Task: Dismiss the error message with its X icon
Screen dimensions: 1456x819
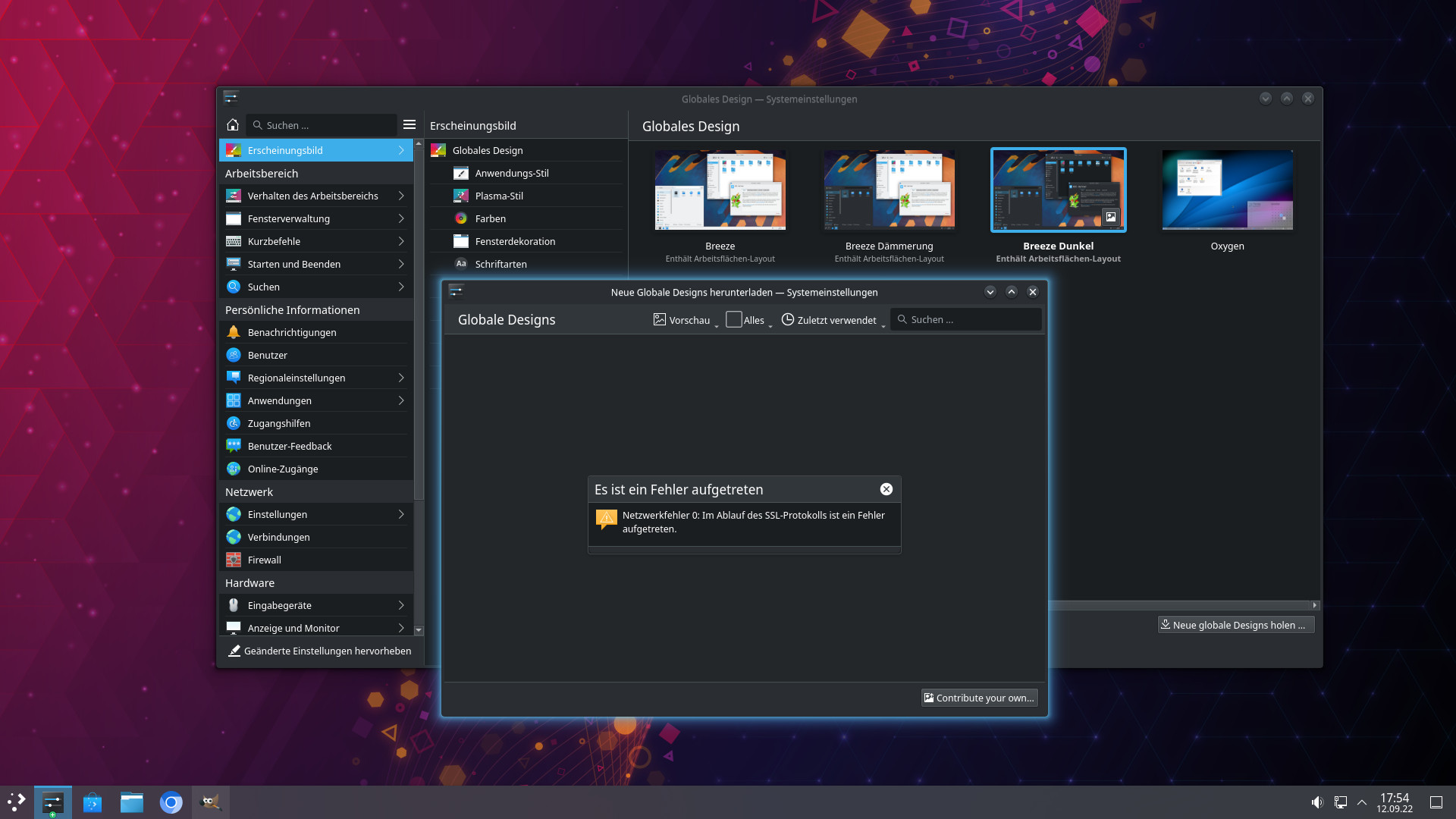Action: (x=886, y=489)
